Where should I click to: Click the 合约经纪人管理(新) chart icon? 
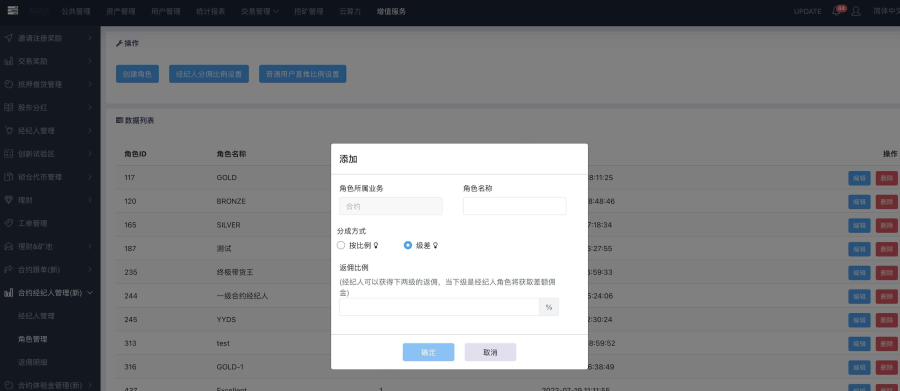coord(9,293)
